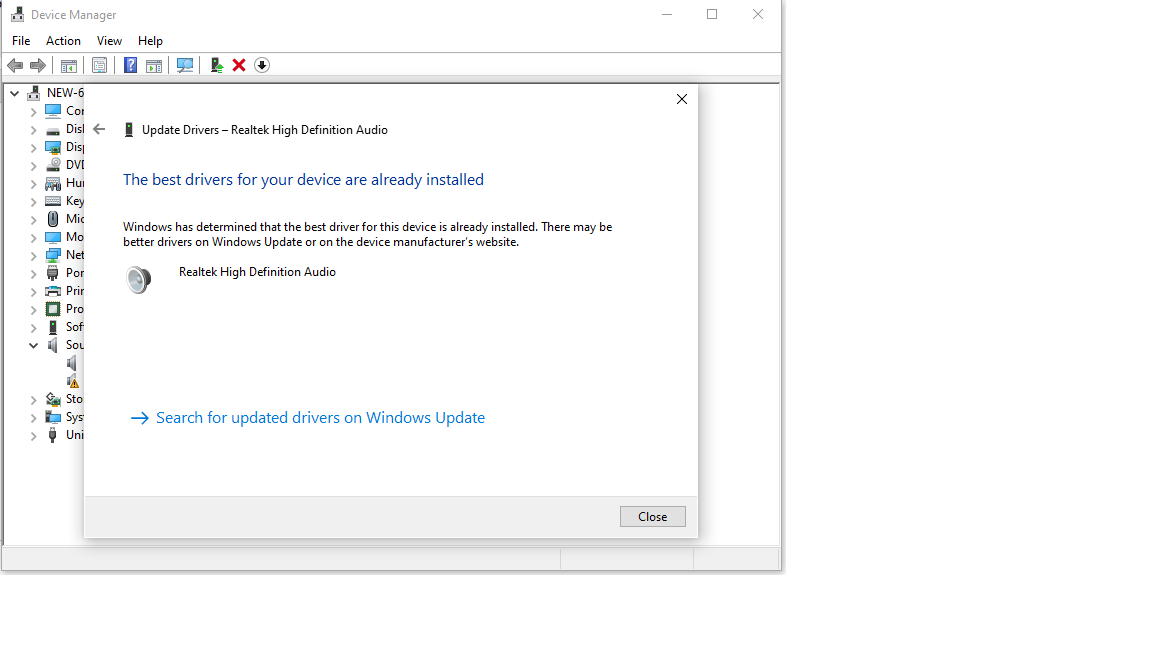
Task: Click the Back arrow in Device Manager toolbar
Action: [x=15, y=65]
